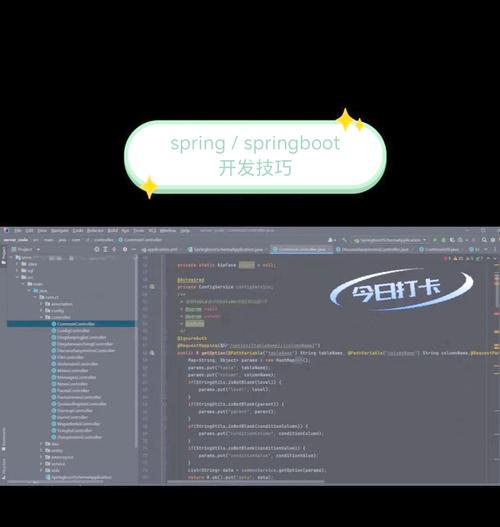
Task: Select UsersController in project tree
Action: click(70, 417)
